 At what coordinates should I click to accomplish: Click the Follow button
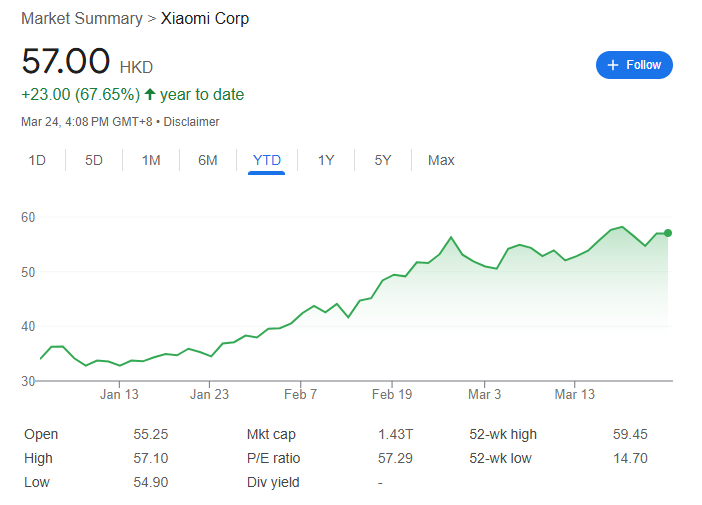point(634,65)
